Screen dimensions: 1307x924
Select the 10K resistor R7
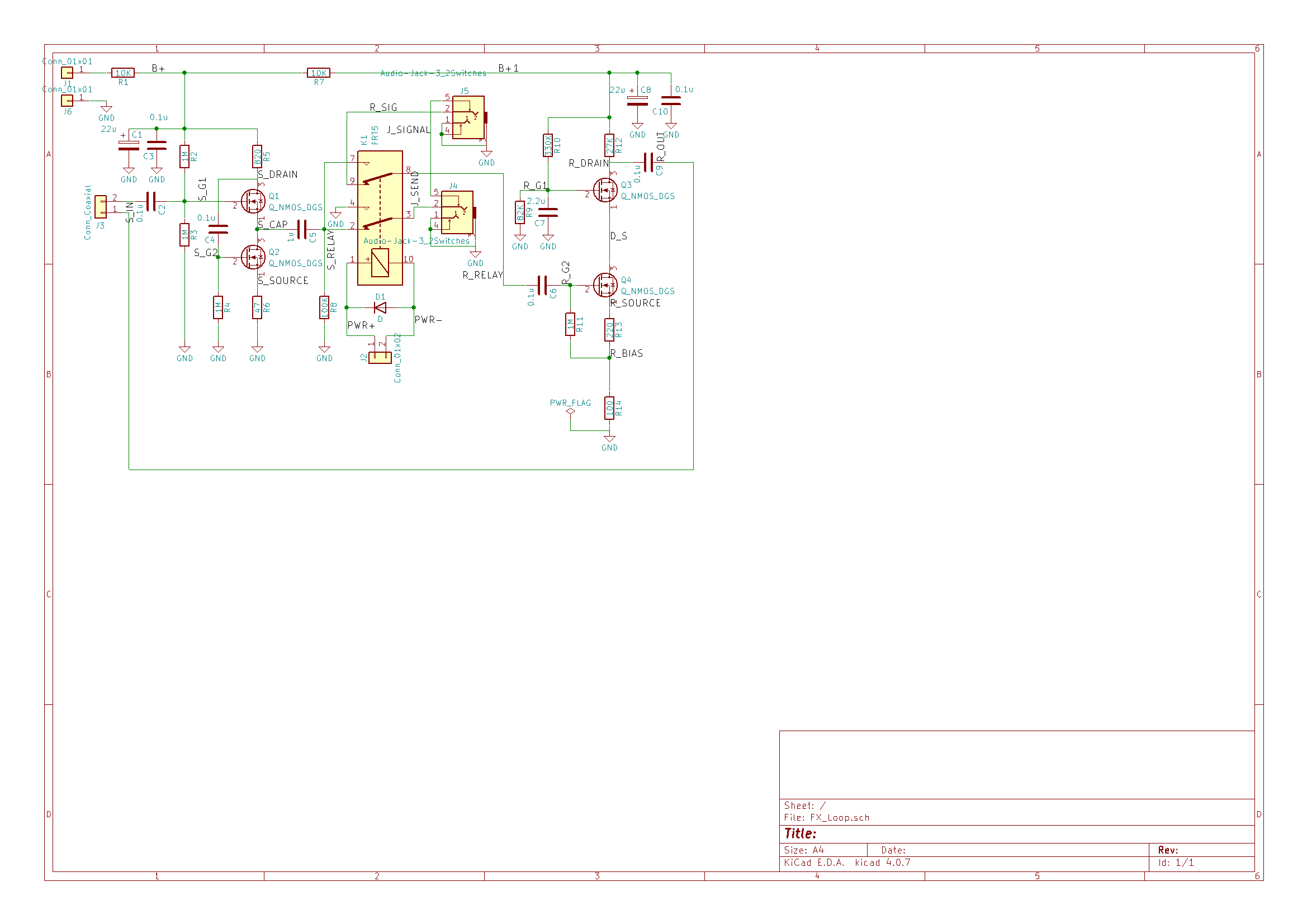(x=319, y=73)
